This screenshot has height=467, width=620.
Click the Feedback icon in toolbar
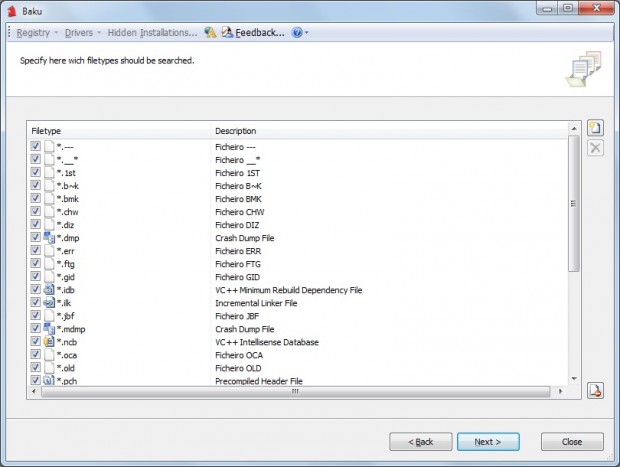[x=227, y=32]
